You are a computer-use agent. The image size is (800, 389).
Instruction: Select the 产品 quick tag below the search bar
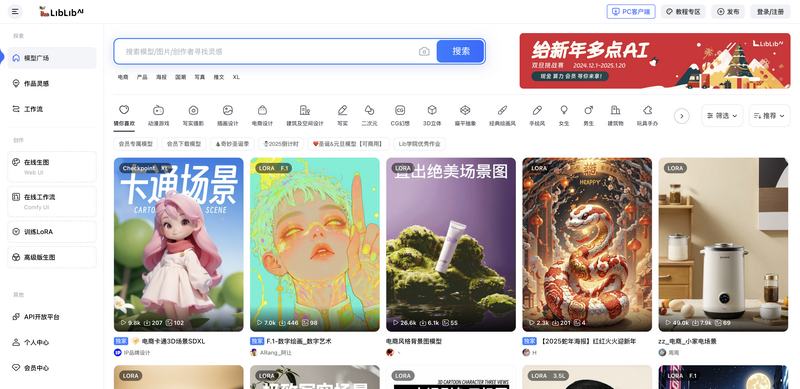point(142,77)
